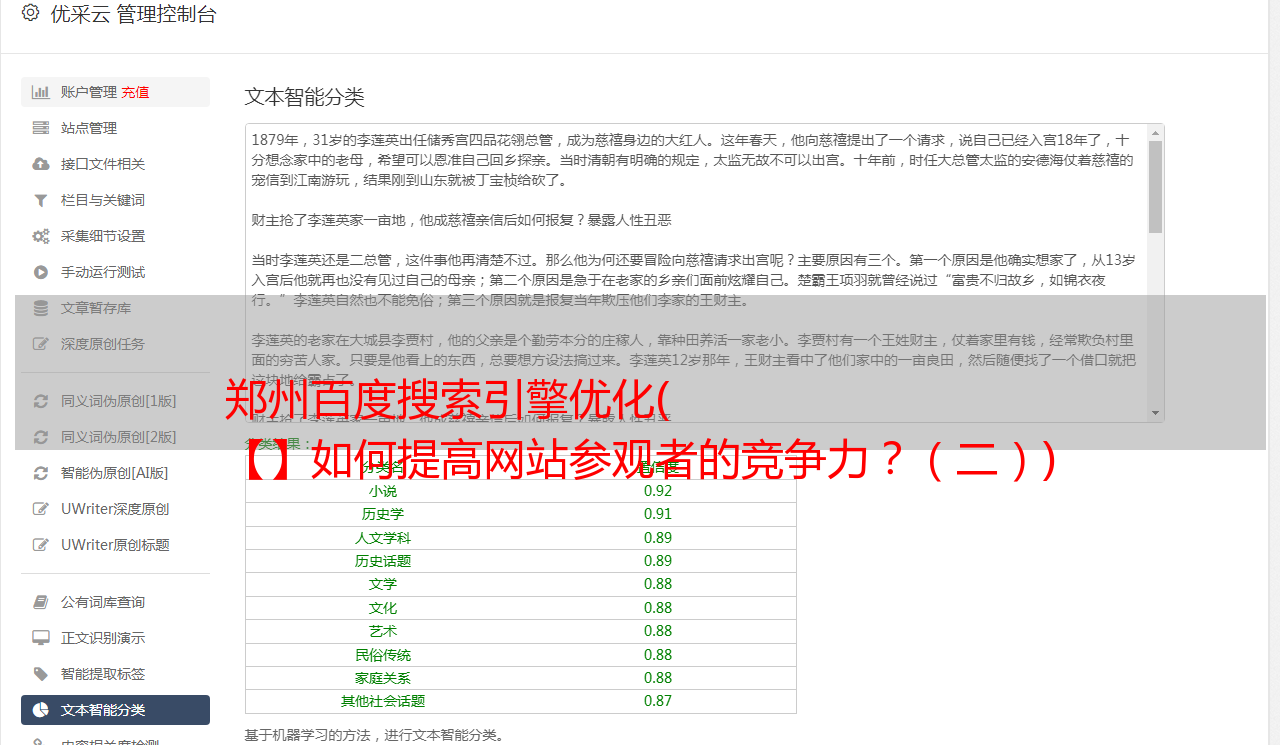This screenshot has height=745, width=1280.
Task: Click the 其他社会话题 category cell
Action: (383, 701)
